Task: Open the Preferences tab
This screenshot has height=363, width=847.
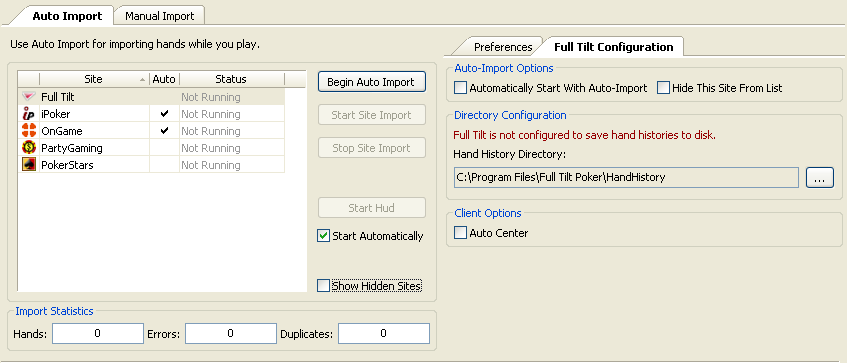Action: click(503, 47)
